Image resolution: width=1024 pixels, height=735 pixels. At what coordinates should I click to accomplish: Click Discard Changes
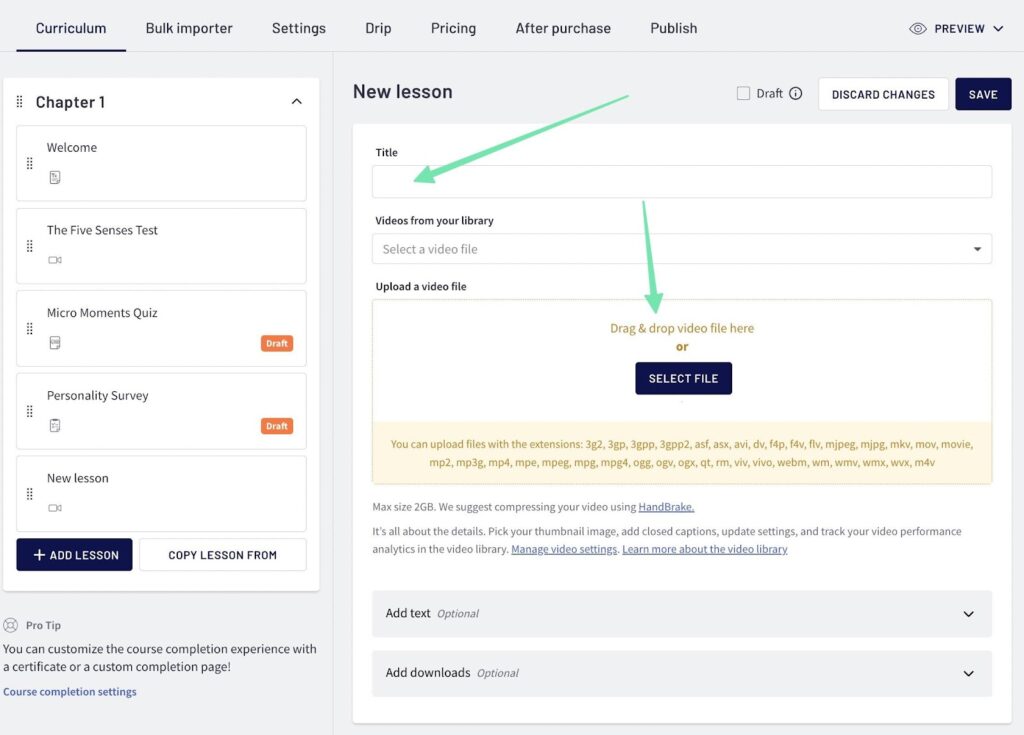[883, 94]
